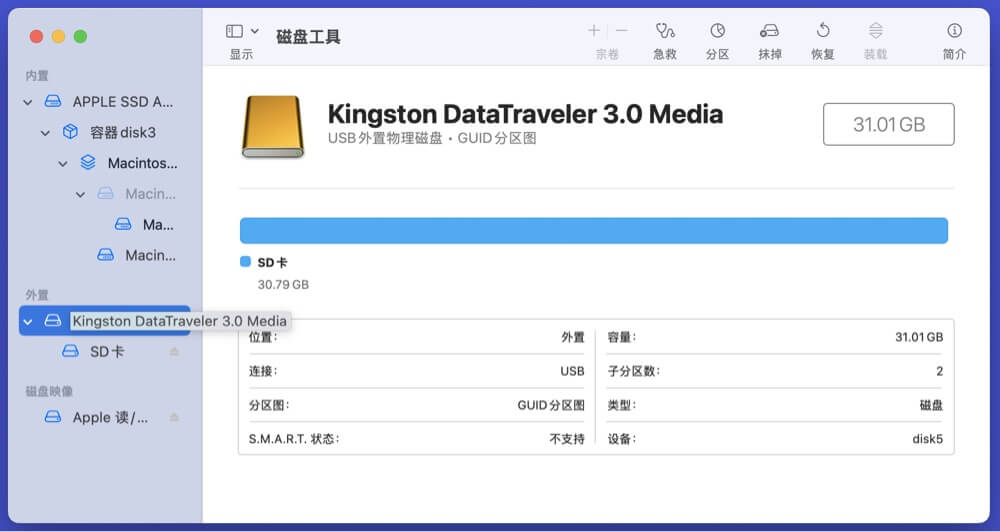Select APPLE SSD A... in sidebar
This screenshot has height=532, width=1000.
coord(105,101)
